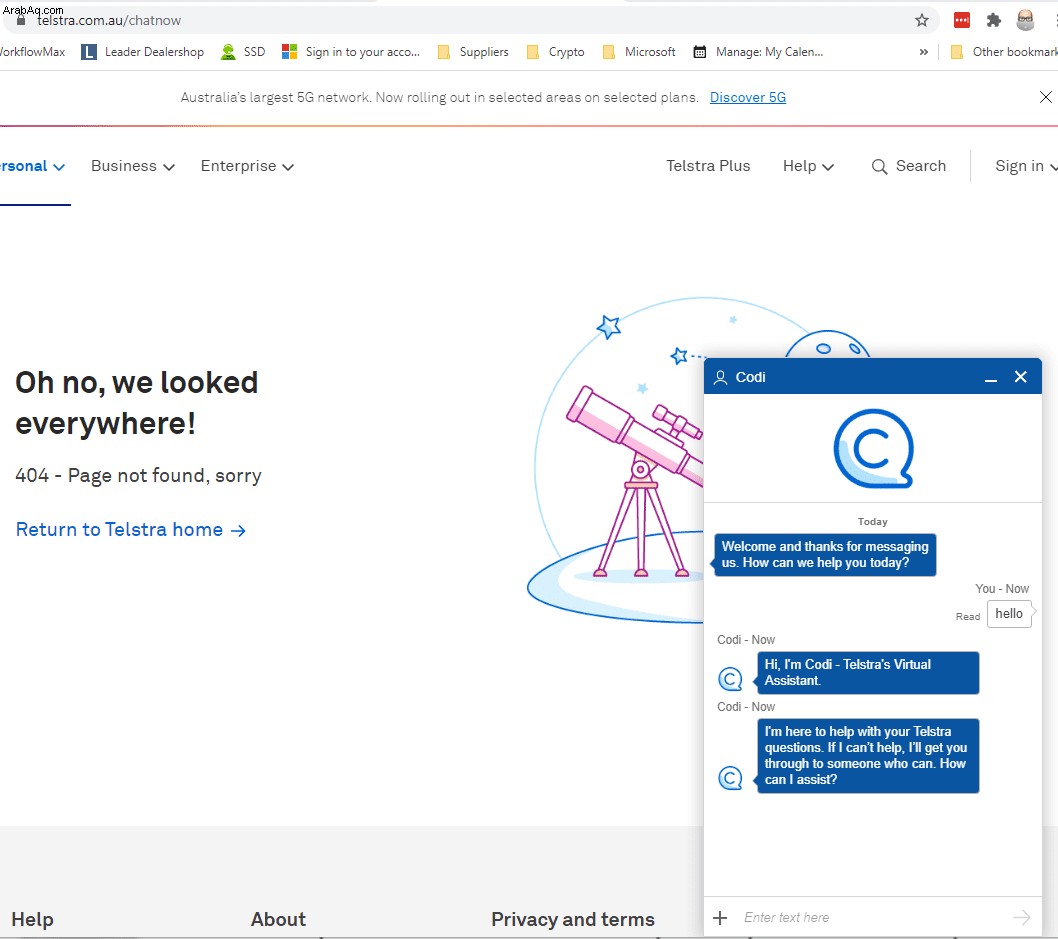The width and height of the screenshot is (1058, 939).
Task: Click the site lock icon in address bar
Action: coord(21,21)
